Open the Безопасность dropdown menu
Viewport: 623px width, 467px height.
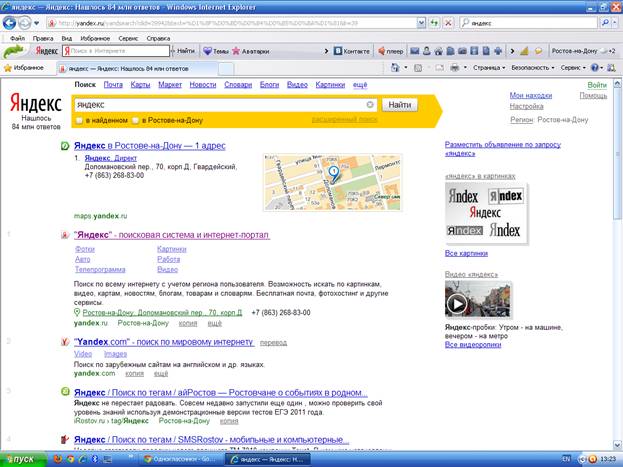coord(532,68)
